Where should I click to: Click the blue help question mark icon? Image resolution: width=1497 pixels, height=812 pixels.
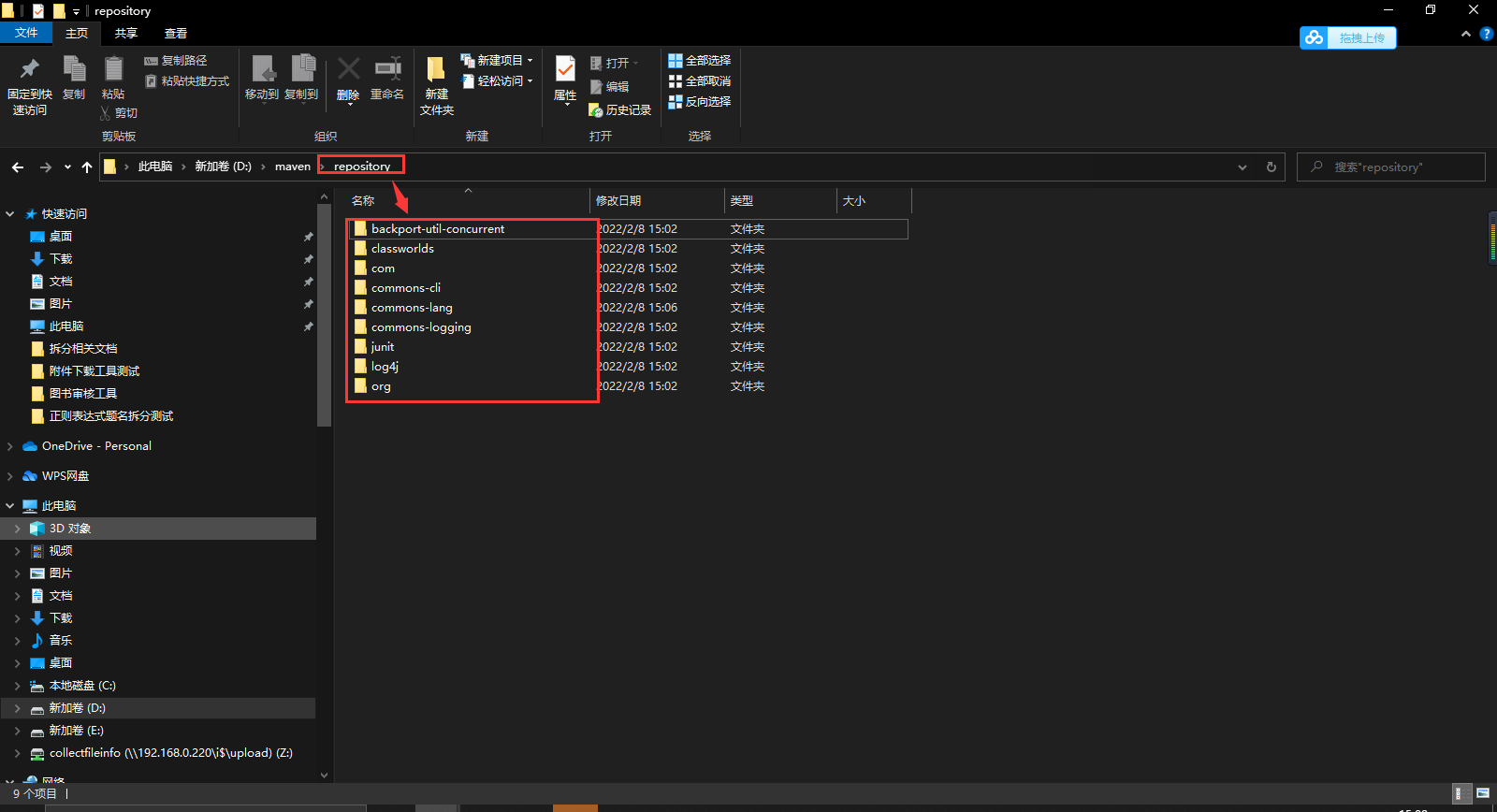click(x=1486, y=34)
